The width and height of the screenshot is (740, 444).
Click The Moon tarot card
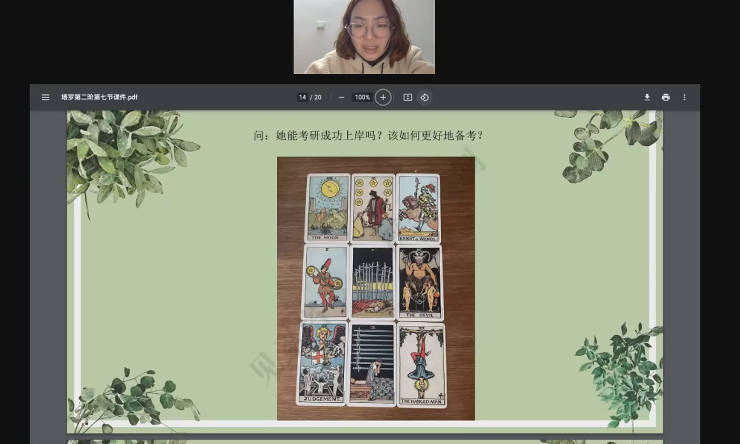(x=327, y=208)
